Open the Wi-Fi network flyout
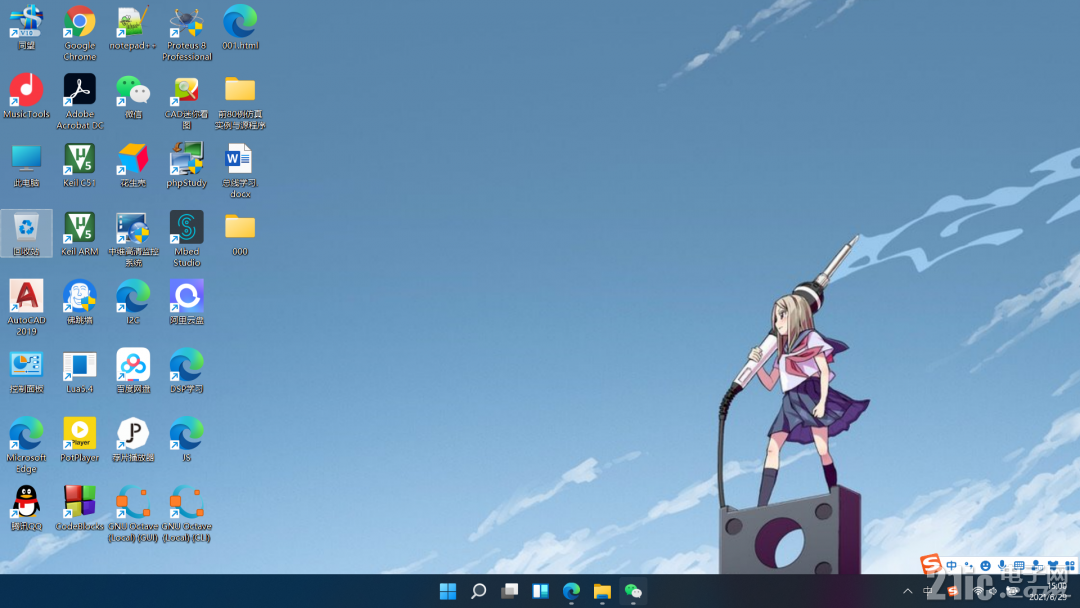Image resolution: width=1080 pixels, height=608 pixels. pos(978,591)
